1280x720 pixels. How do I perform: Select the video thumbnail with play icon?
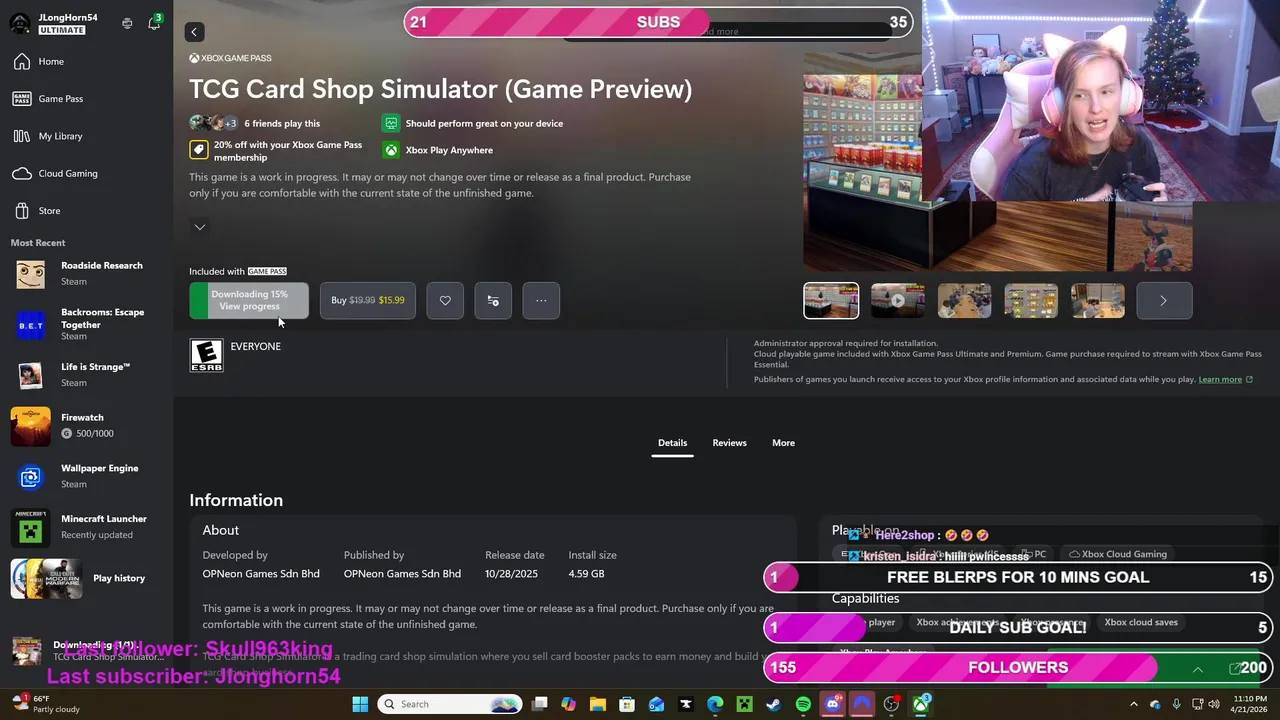click(897, 301)
